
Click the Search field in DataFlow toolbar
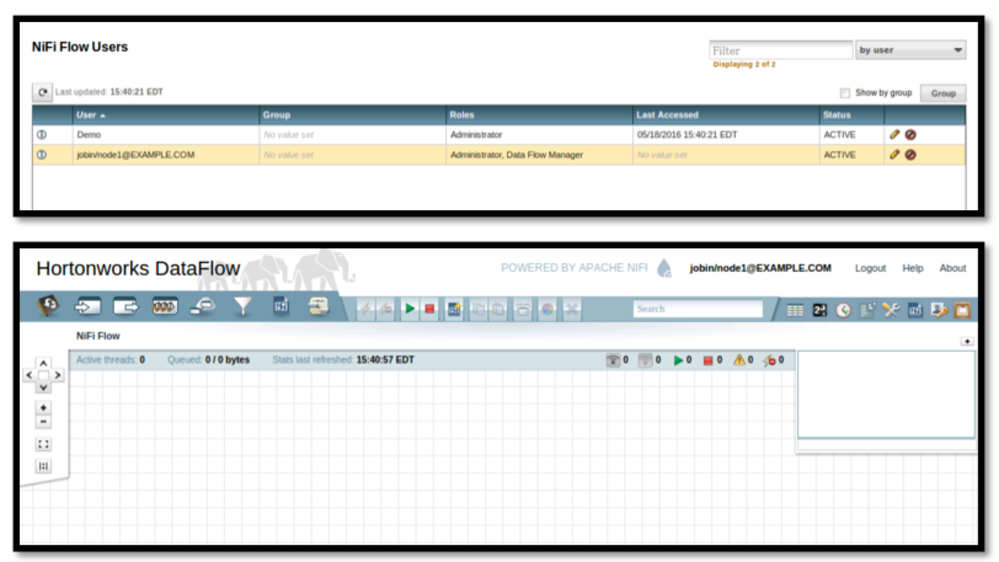click(698, 309)
